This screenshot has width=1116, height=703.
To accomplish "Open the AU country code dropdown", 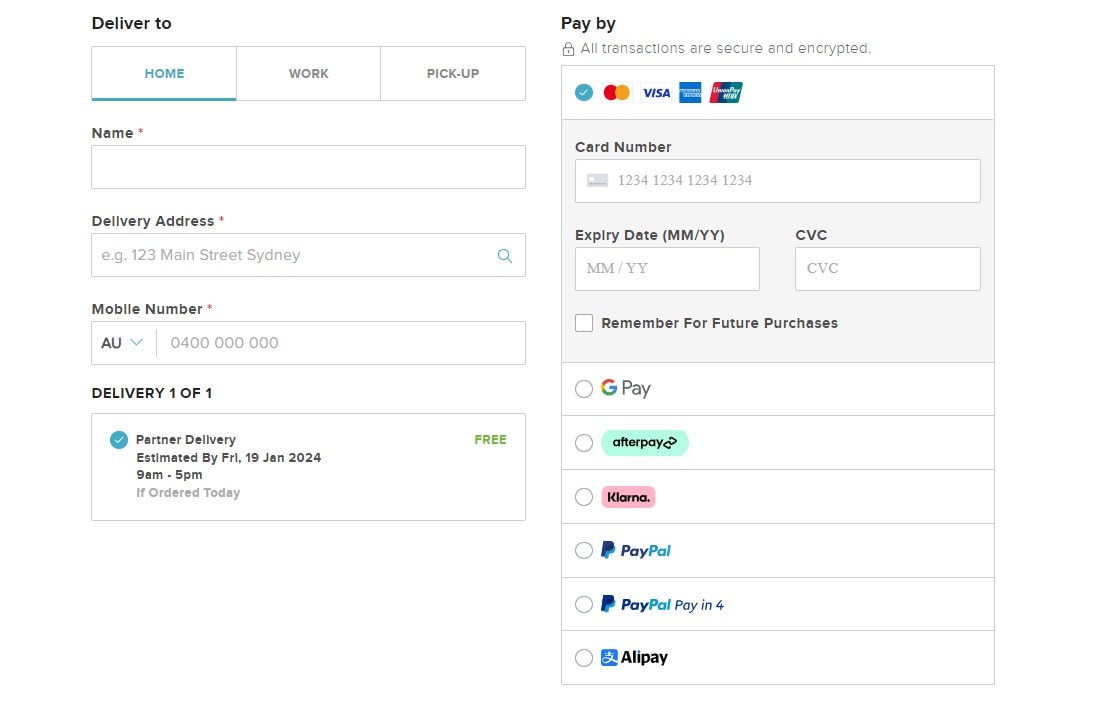I will click(x=120, y=342).
